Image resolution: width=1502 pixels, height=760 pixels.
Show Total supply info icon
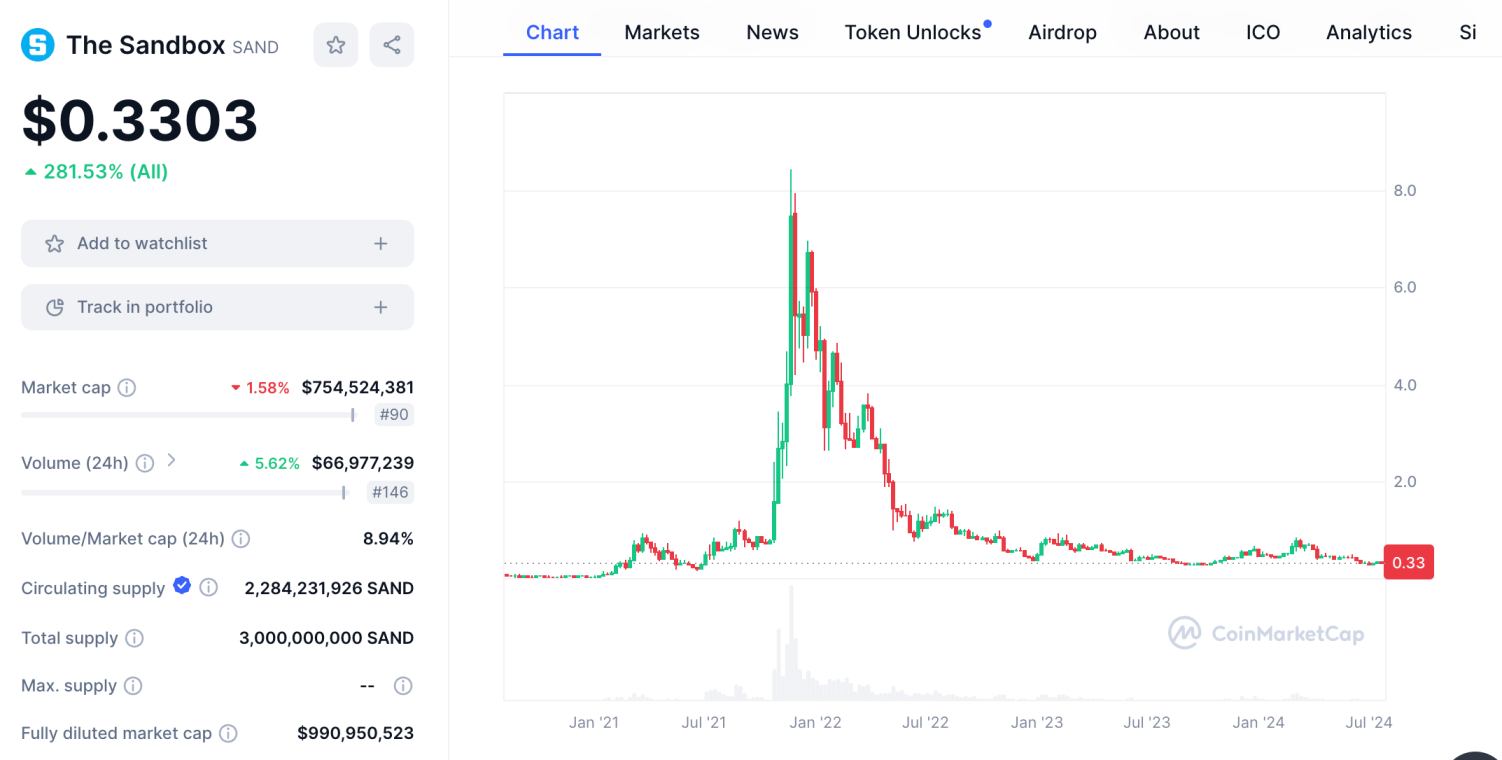coord(134,638)
